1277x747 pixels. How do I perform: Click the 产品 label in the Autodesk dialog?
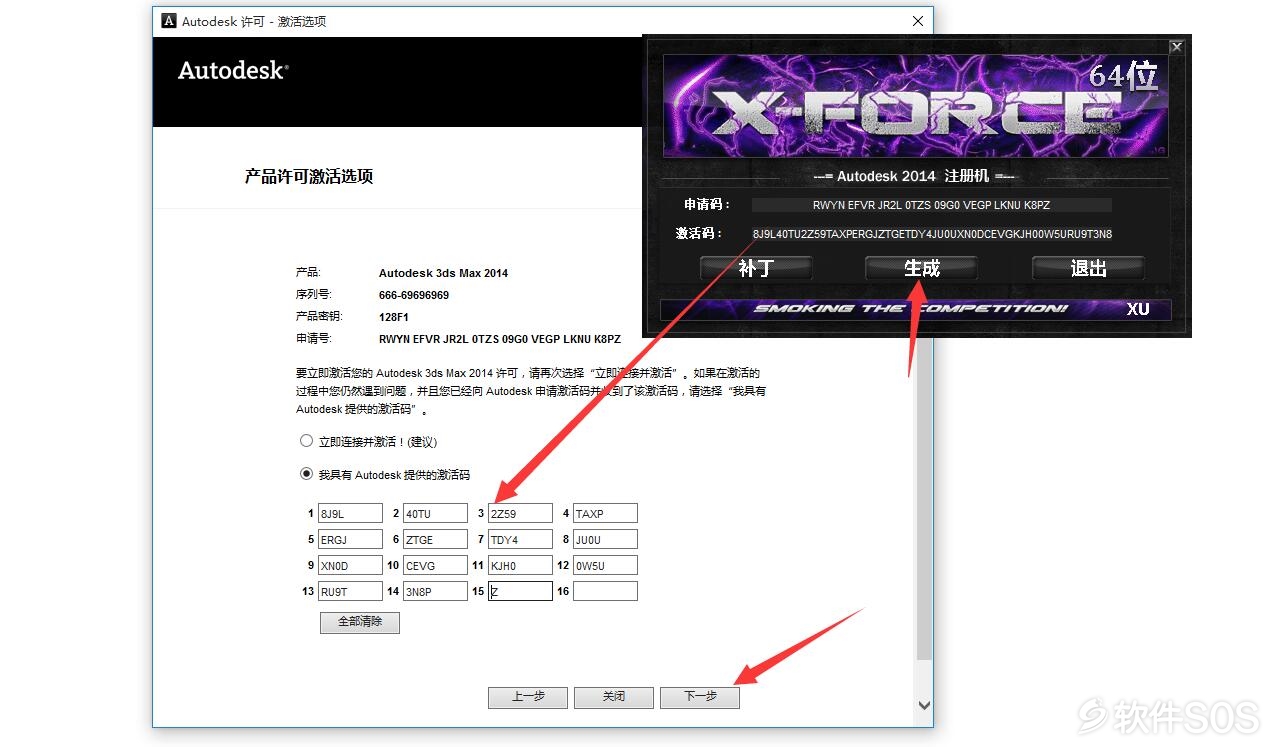(309, 273)
